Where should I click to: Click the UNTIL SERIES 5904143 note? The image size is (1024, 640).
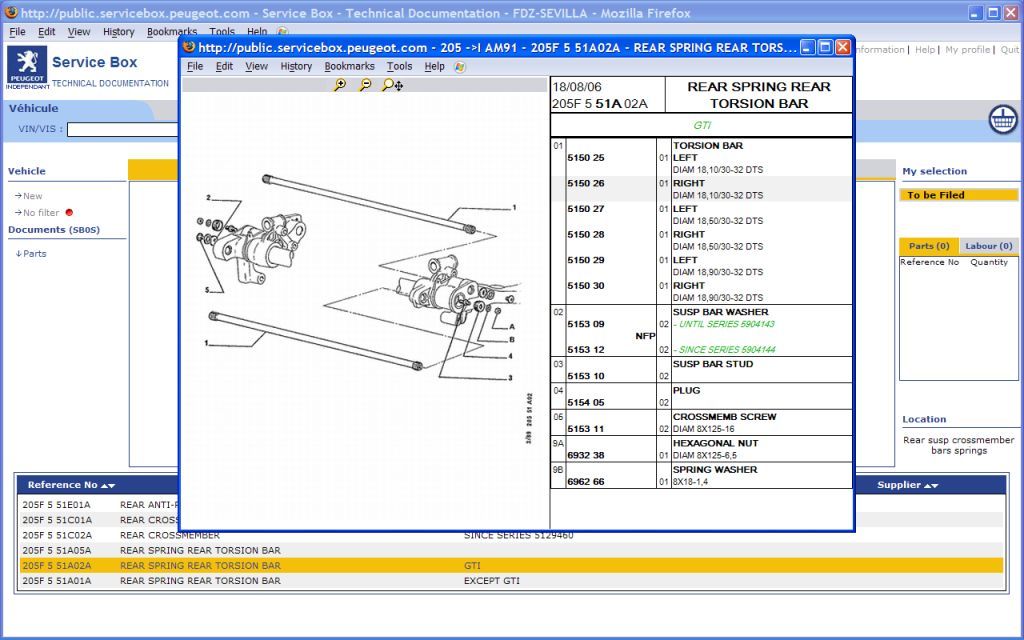(x=724, y=325)
